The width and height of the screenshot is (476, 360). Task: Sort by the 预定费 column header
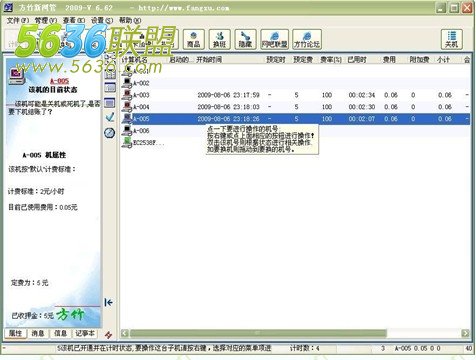pos(303,60)
